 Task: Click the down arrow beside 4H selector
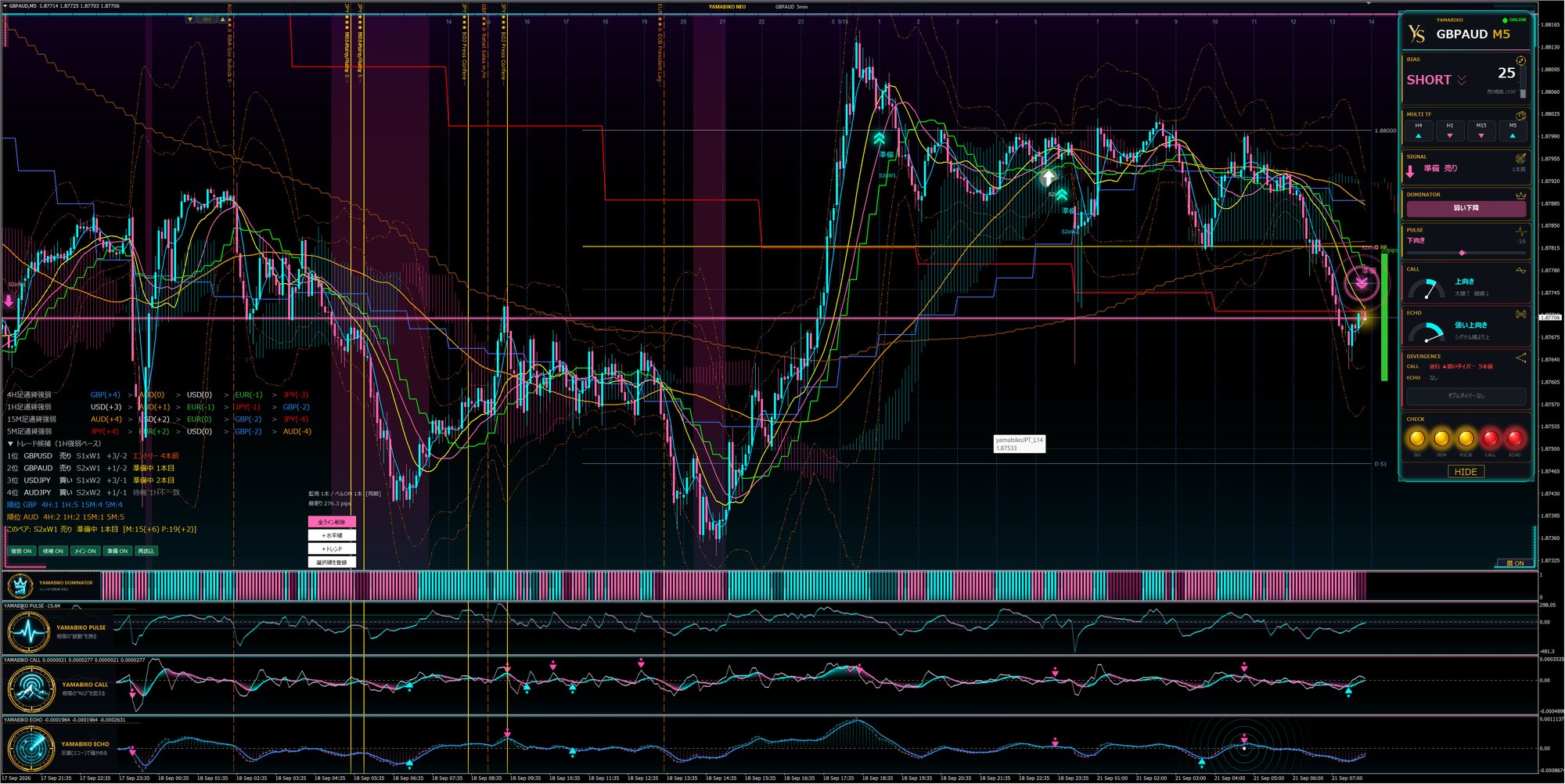pyautogui.click(x=190, y=20)
